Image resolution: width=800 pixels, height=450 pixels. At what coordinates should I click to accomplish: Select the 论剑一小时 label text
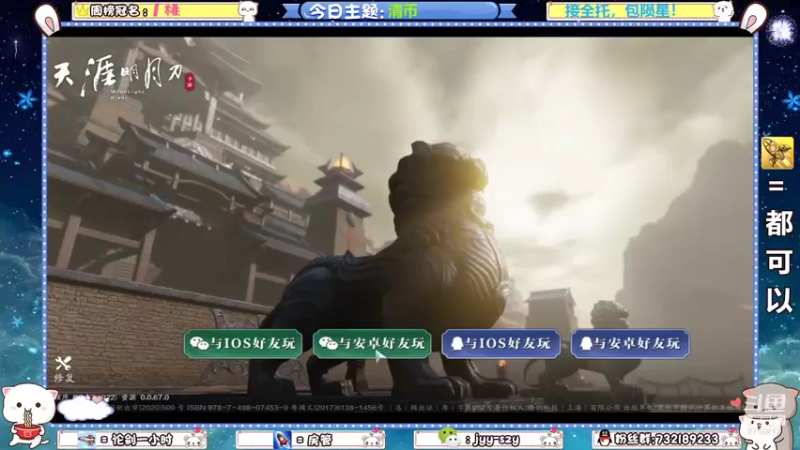click(141, 440)
